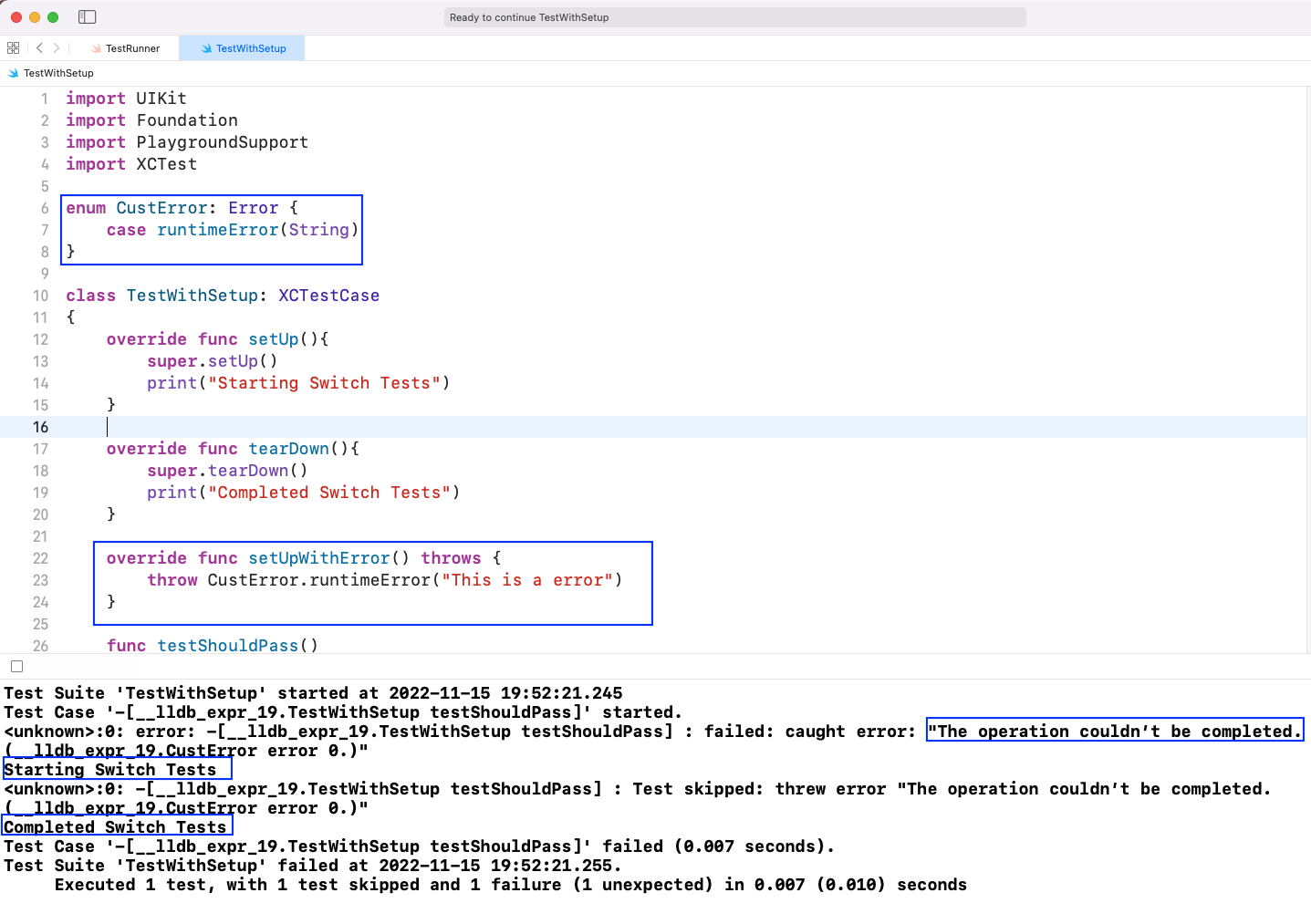Image resolution: width=1311 pixels, height=924 pixels.
Task: Toggle the navigator sidebar icon
Action: 88,17
